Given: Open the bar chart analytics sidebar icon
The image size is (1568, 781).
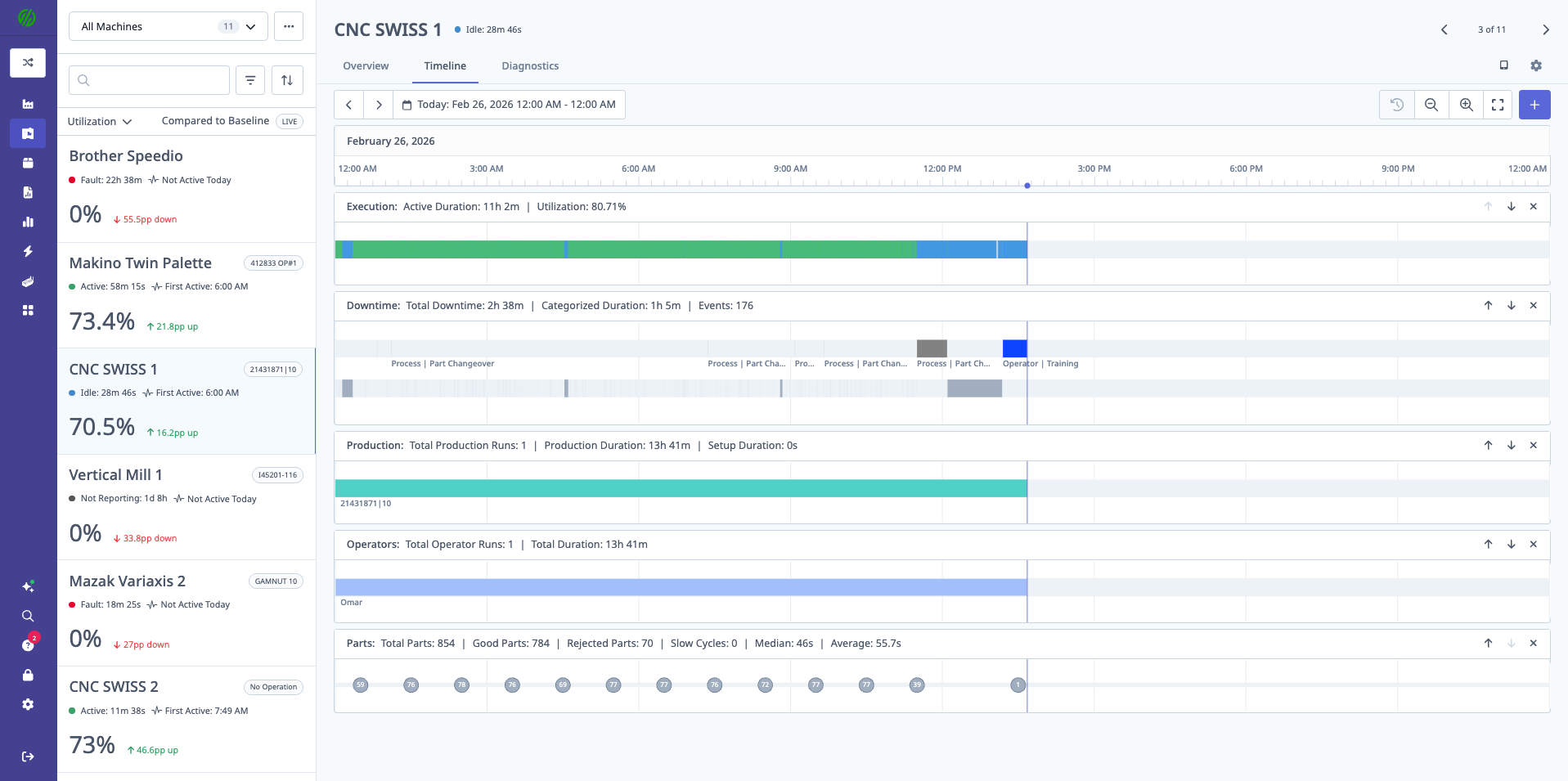Looking at the screenshot, I should [x=28, y=222].
